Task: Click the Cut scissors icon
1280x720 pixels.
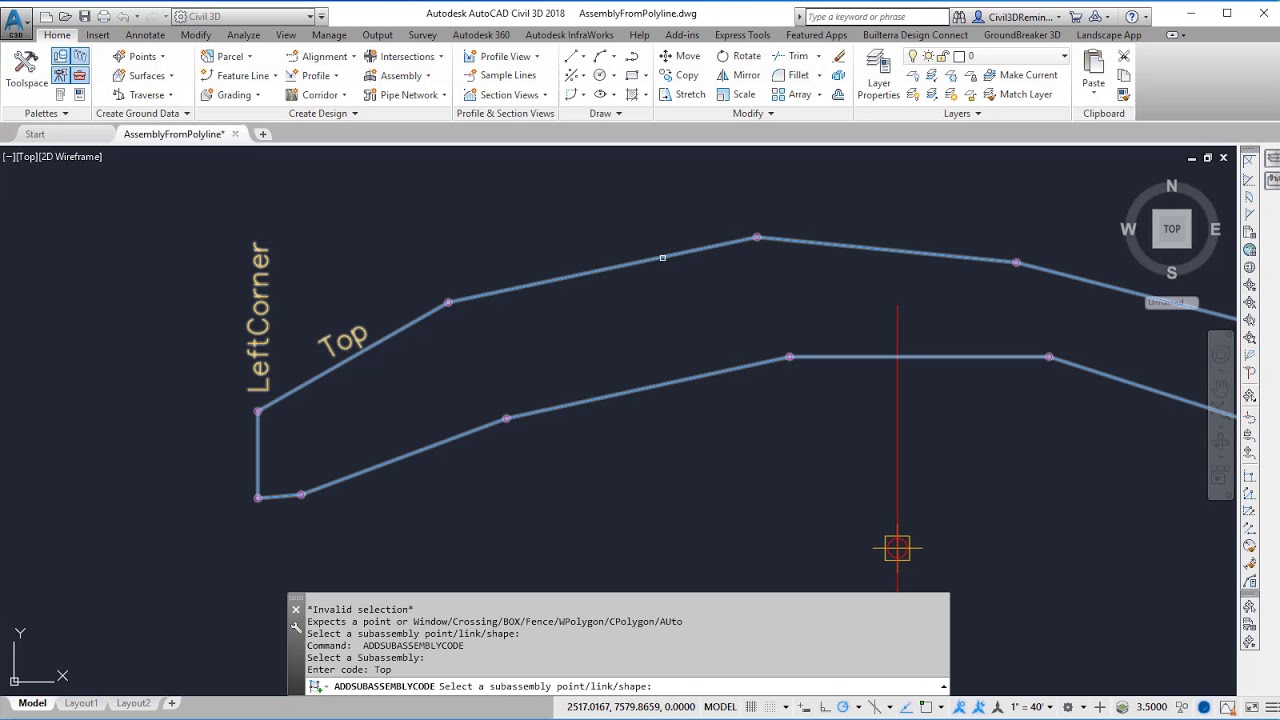Action: [1124, 56]
